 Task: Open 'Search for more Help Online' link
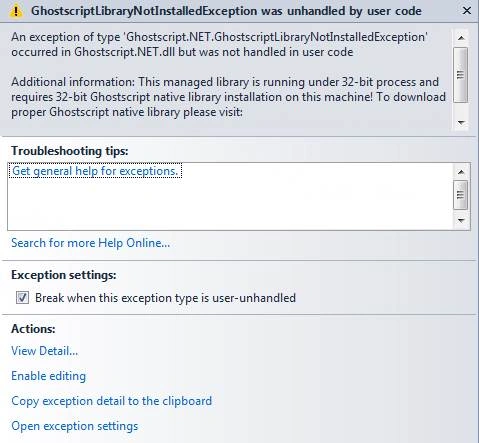point(91,243)
